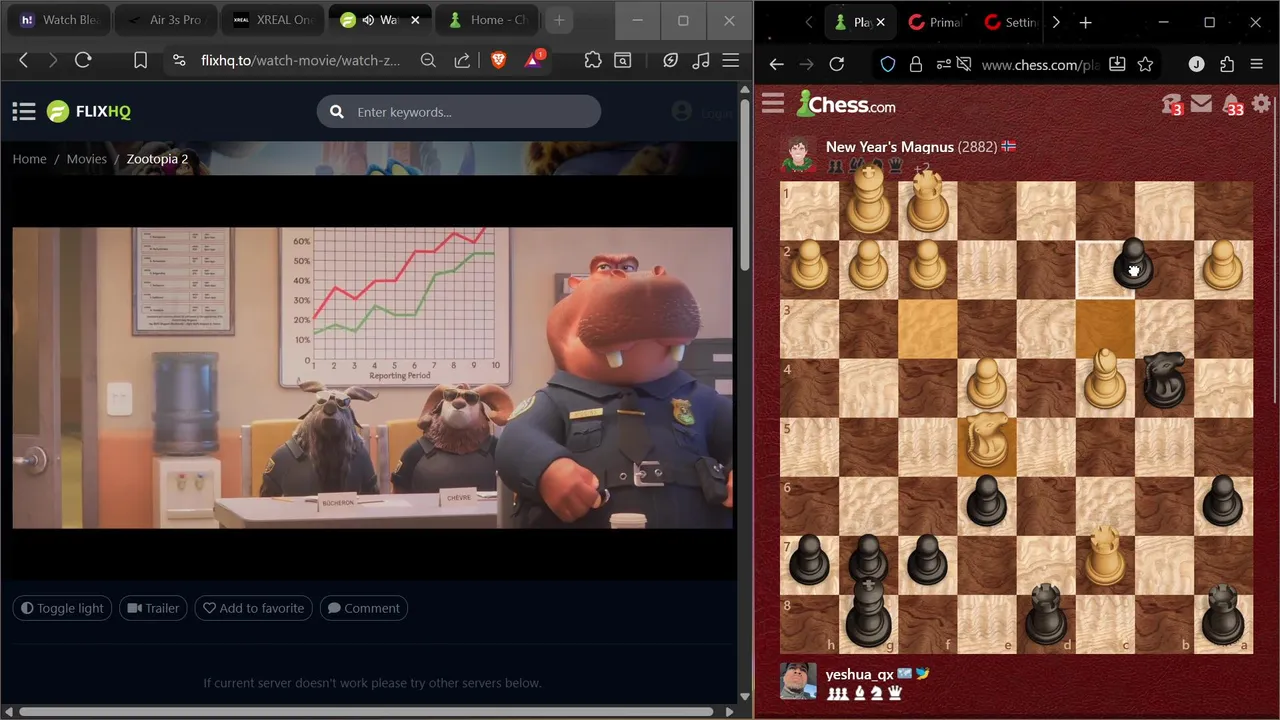Screen dimensions: 1280x720
Task: Switch to the Home - Chess tab in Brave
Action: [x=488, y=20]
